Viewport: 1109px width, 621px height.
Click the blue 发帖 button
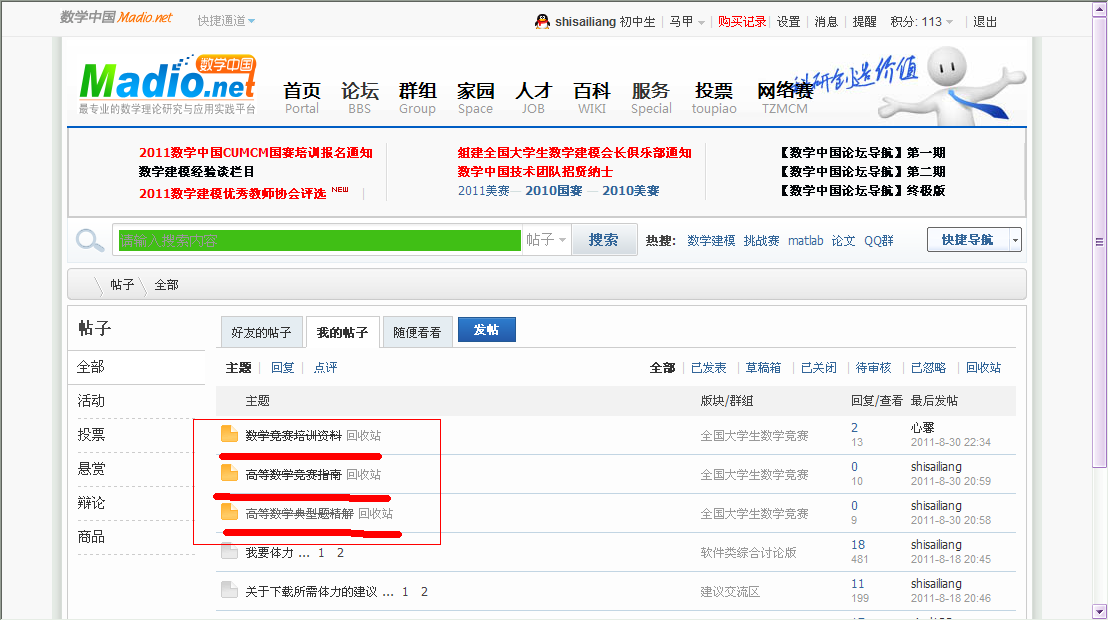pos(487,330)
